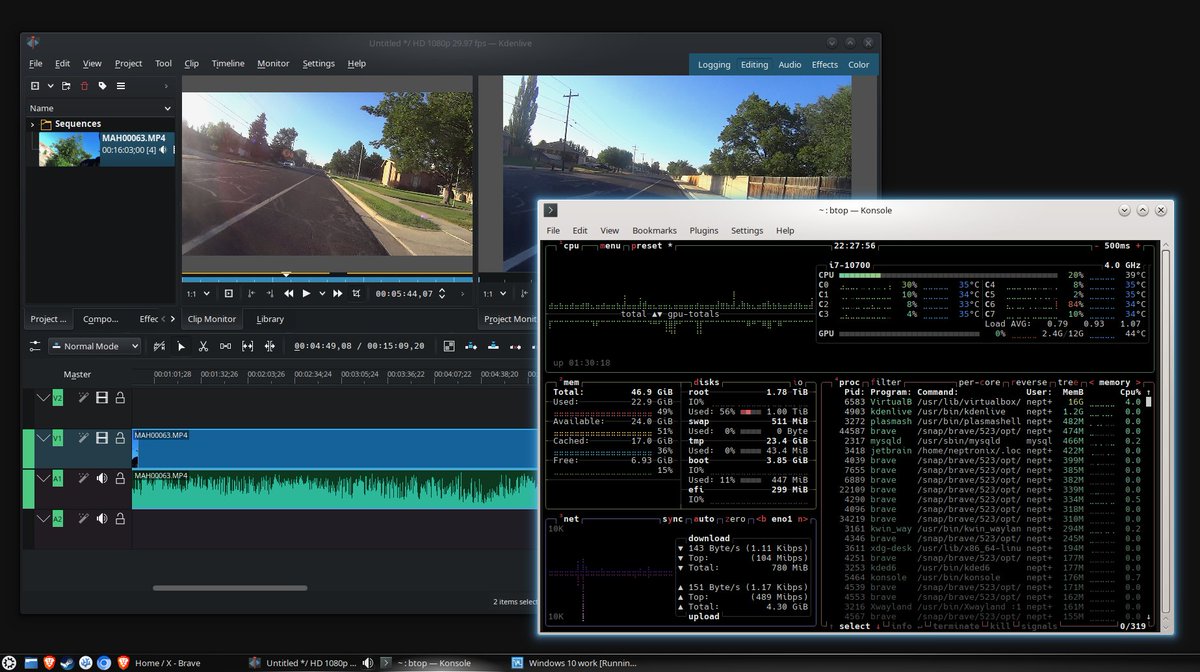Play the clip in the clip monitor
Image resolution: width=1200 pixels, height=672 pixels.
point(306,294)
